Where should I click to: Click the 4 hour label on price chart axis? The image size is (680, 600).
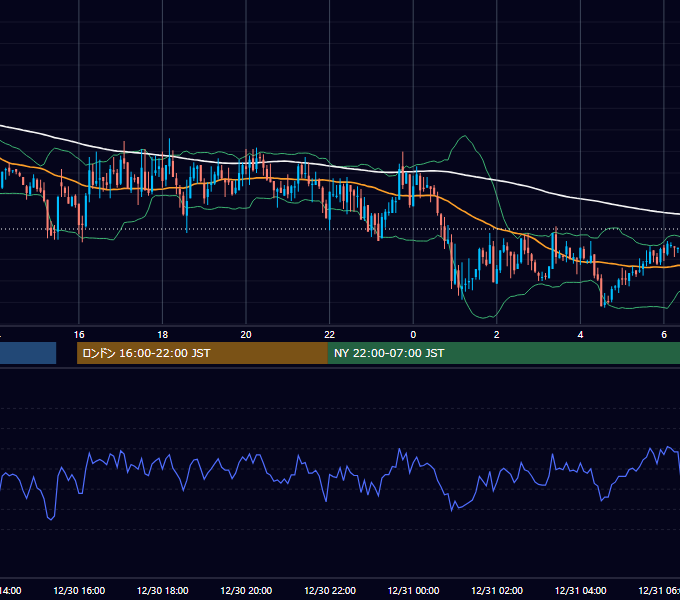[580, 335]
